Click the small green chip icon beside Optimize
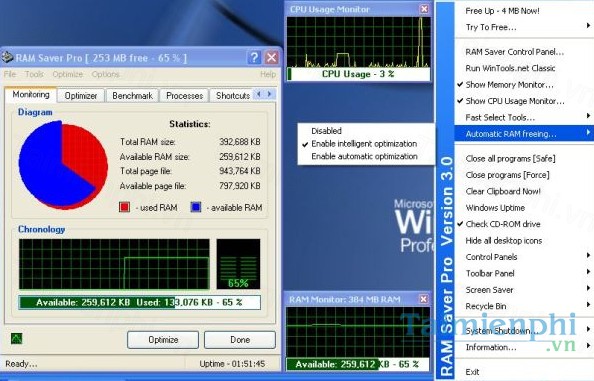 click(x=16, y=338)
